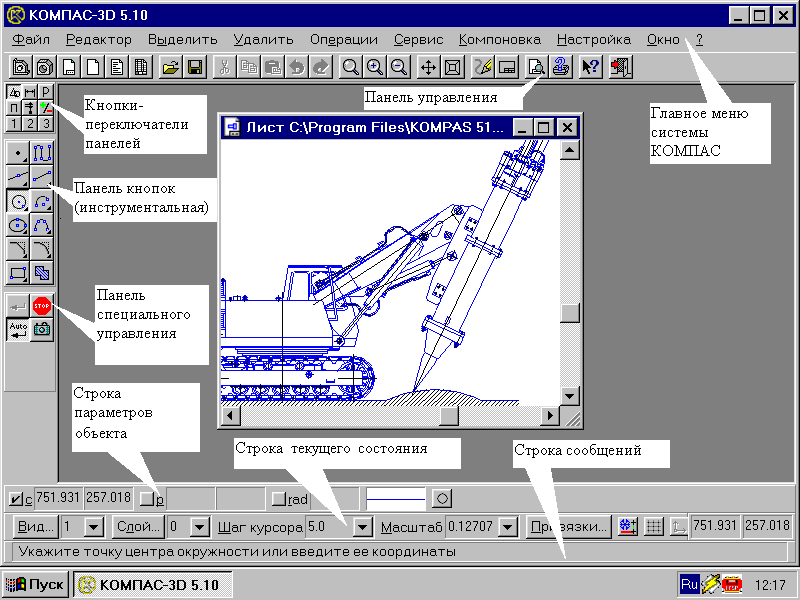This screenshot has height=600, width=800.
Task: Click the horizontal scrollbar thumb in drawing window
Action: coord(449,415)
